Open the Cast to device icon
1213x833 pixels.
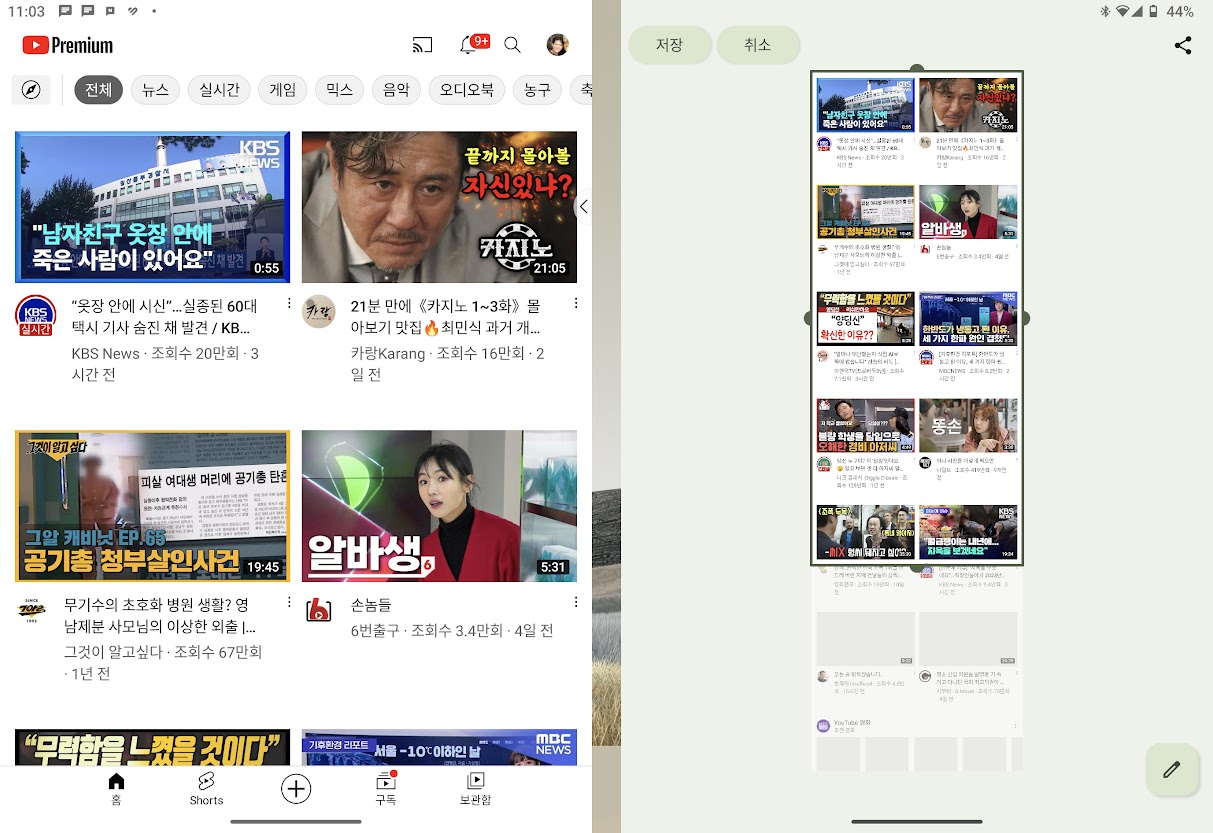point(422,44)
